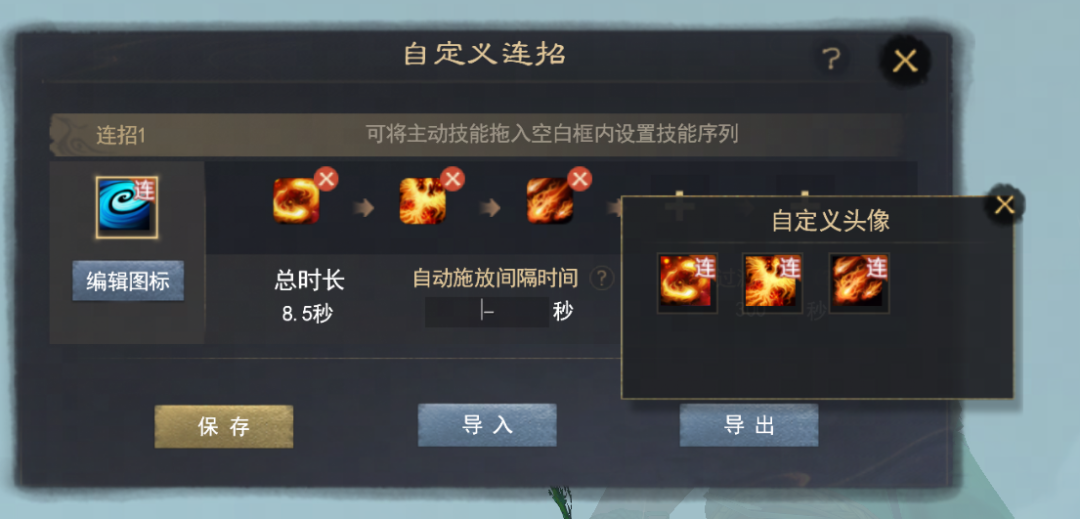Viewport: 1080px width, 519px height.
Task: Click the 导出 export button
Action: 749,425
